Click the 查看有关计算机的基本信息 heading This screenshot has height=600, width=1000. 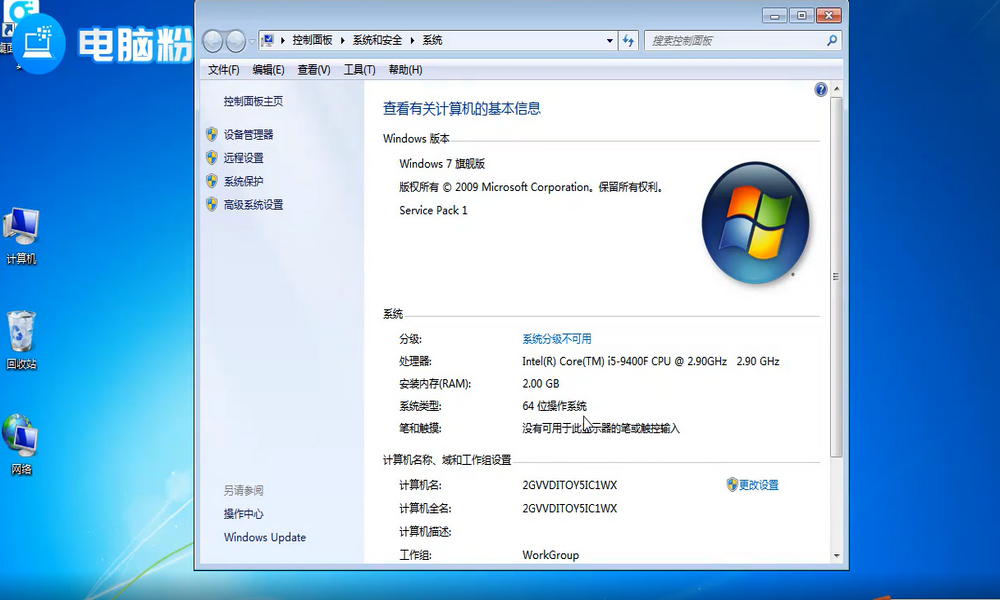point(462,108)
